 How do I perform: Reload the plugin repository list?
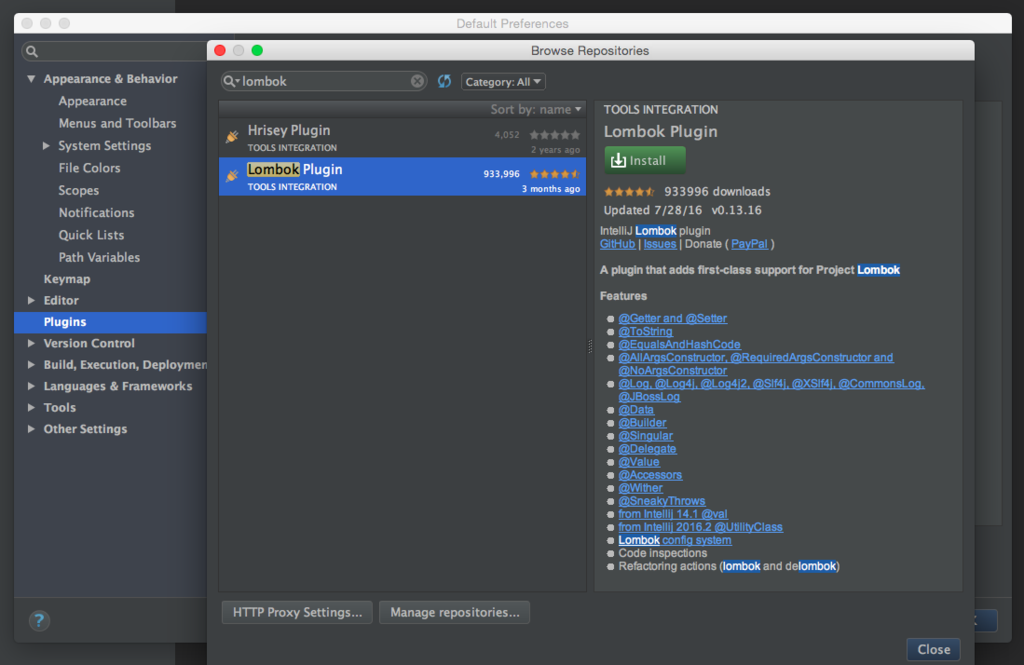click(444, 81)
